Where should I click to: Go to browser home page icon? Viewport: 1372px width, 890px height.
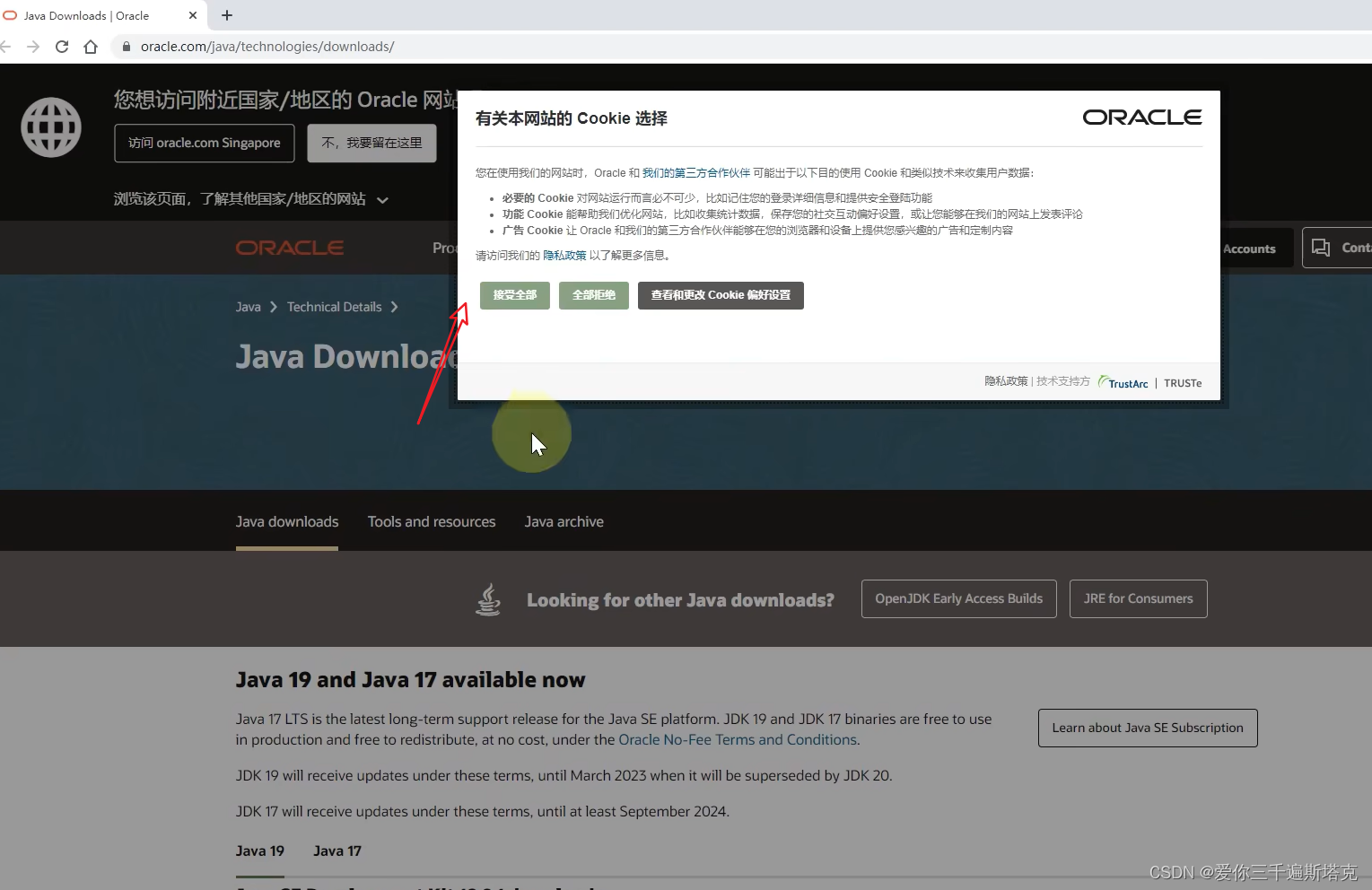pyautogui.click(x=91, y=47)
